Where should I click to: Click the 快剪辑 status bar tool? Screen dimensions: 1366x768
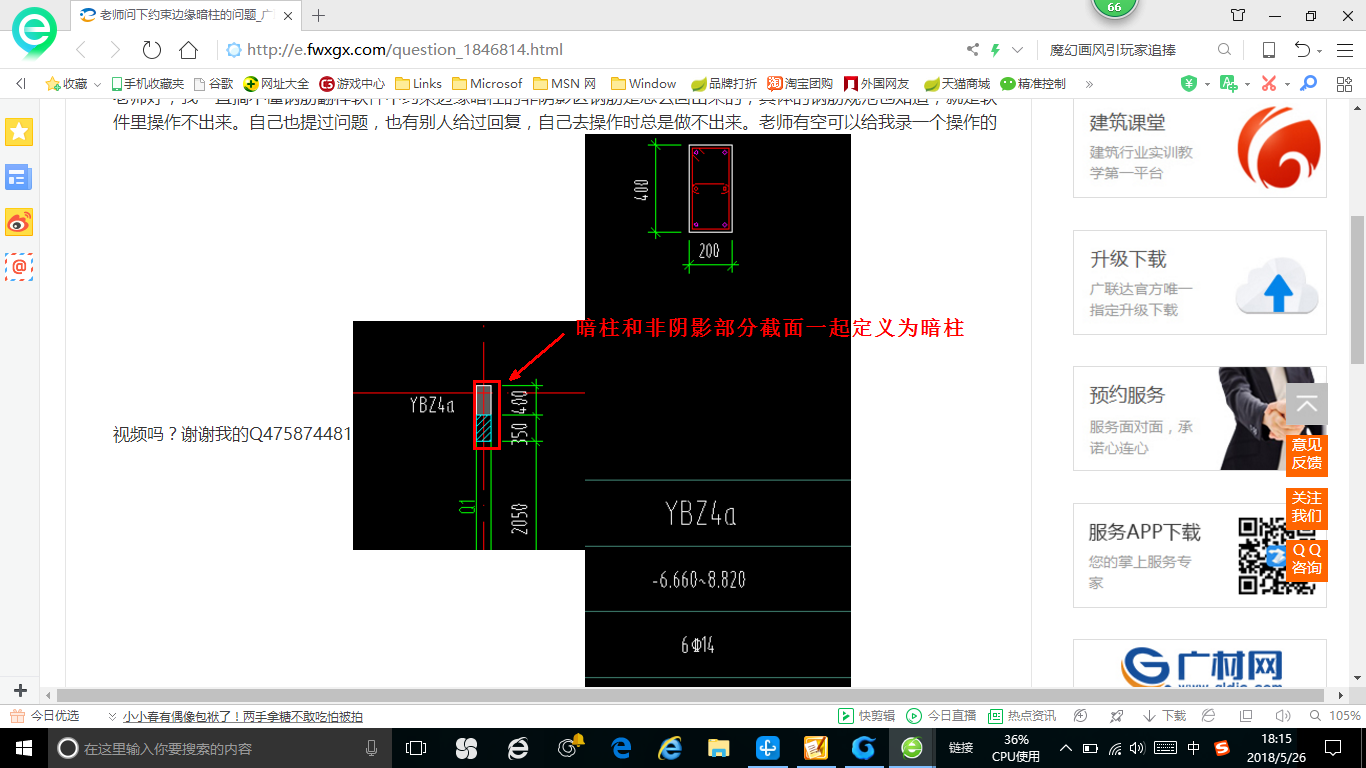point(866,716)
